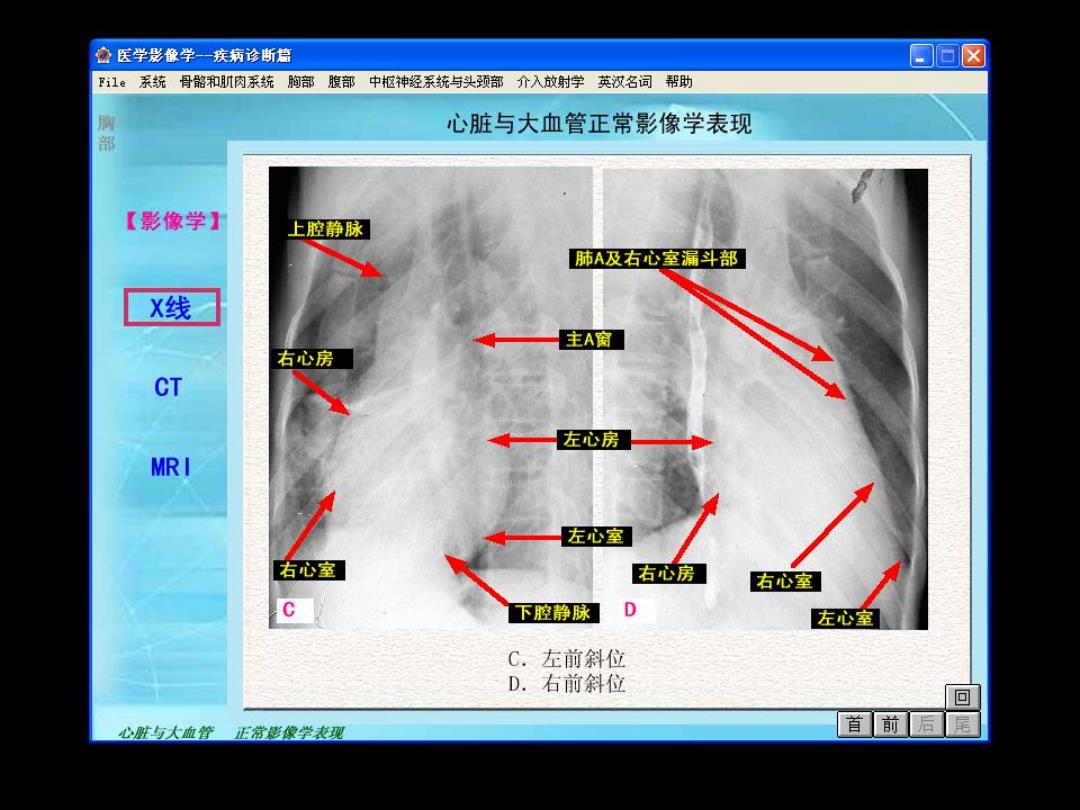Click the 右心室 label on image D
Screen dimensions: 1080x810
point(785,581)
